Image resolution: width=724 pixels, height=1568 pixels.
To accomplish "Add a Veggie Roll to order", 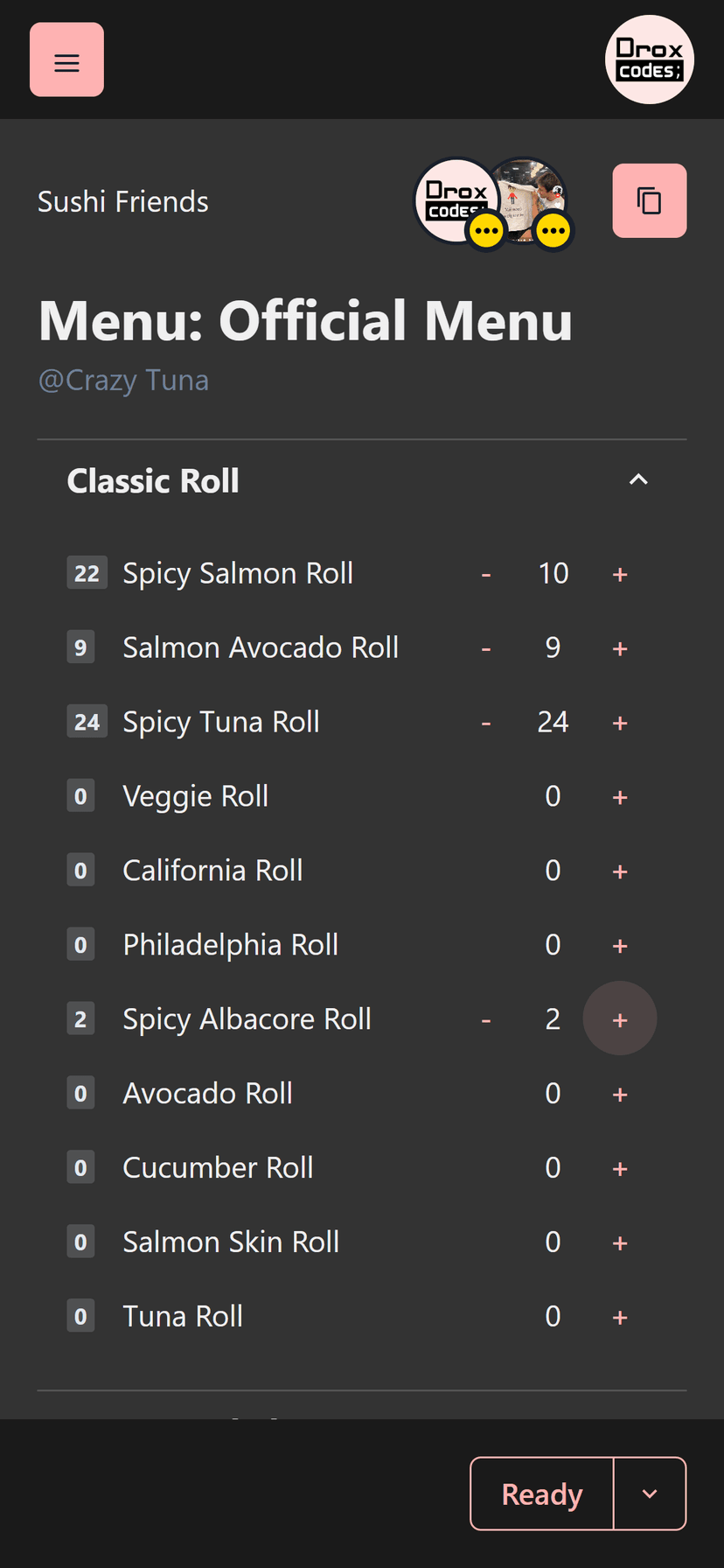I will tap(620, 797).
